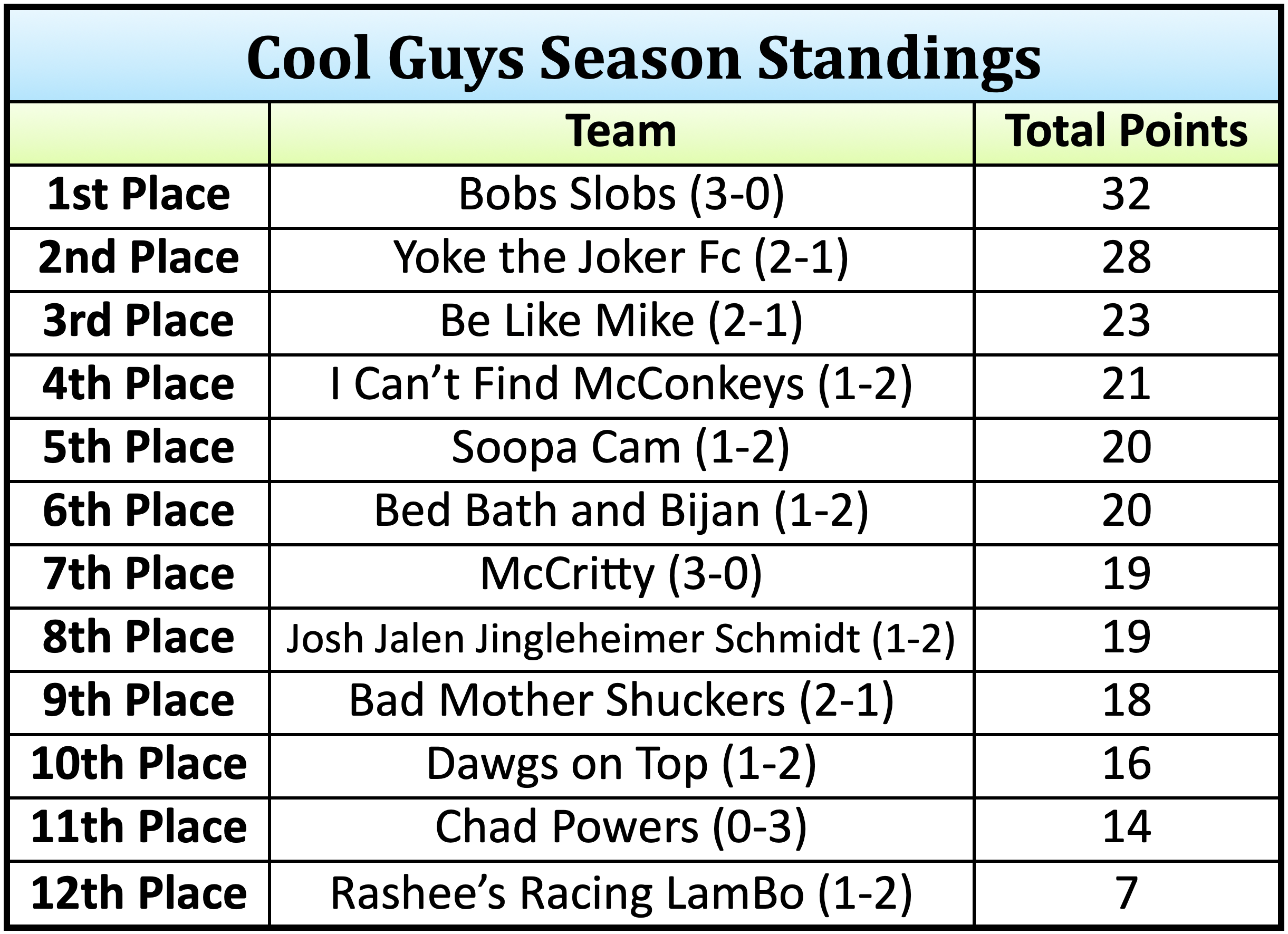Screen dimensions: 1288x934
Task: Select the Dawgs on Top cell
Action: click(621, 764)
